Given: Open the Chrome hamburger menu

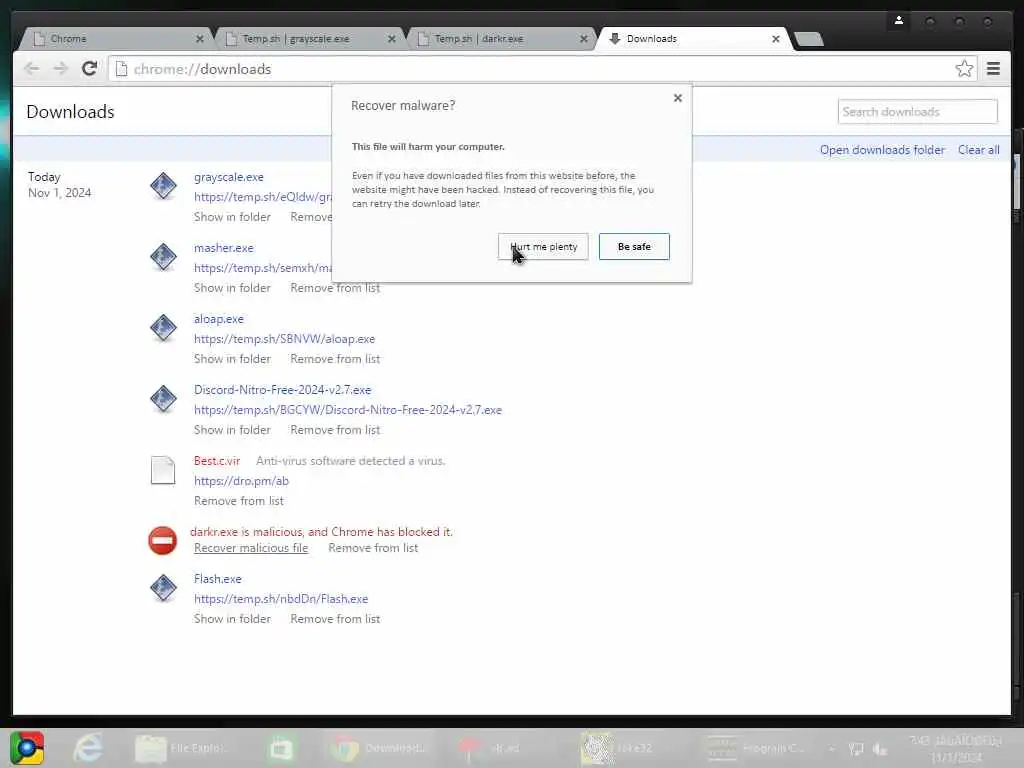Looking at the screenshot, I should point(993,69).
